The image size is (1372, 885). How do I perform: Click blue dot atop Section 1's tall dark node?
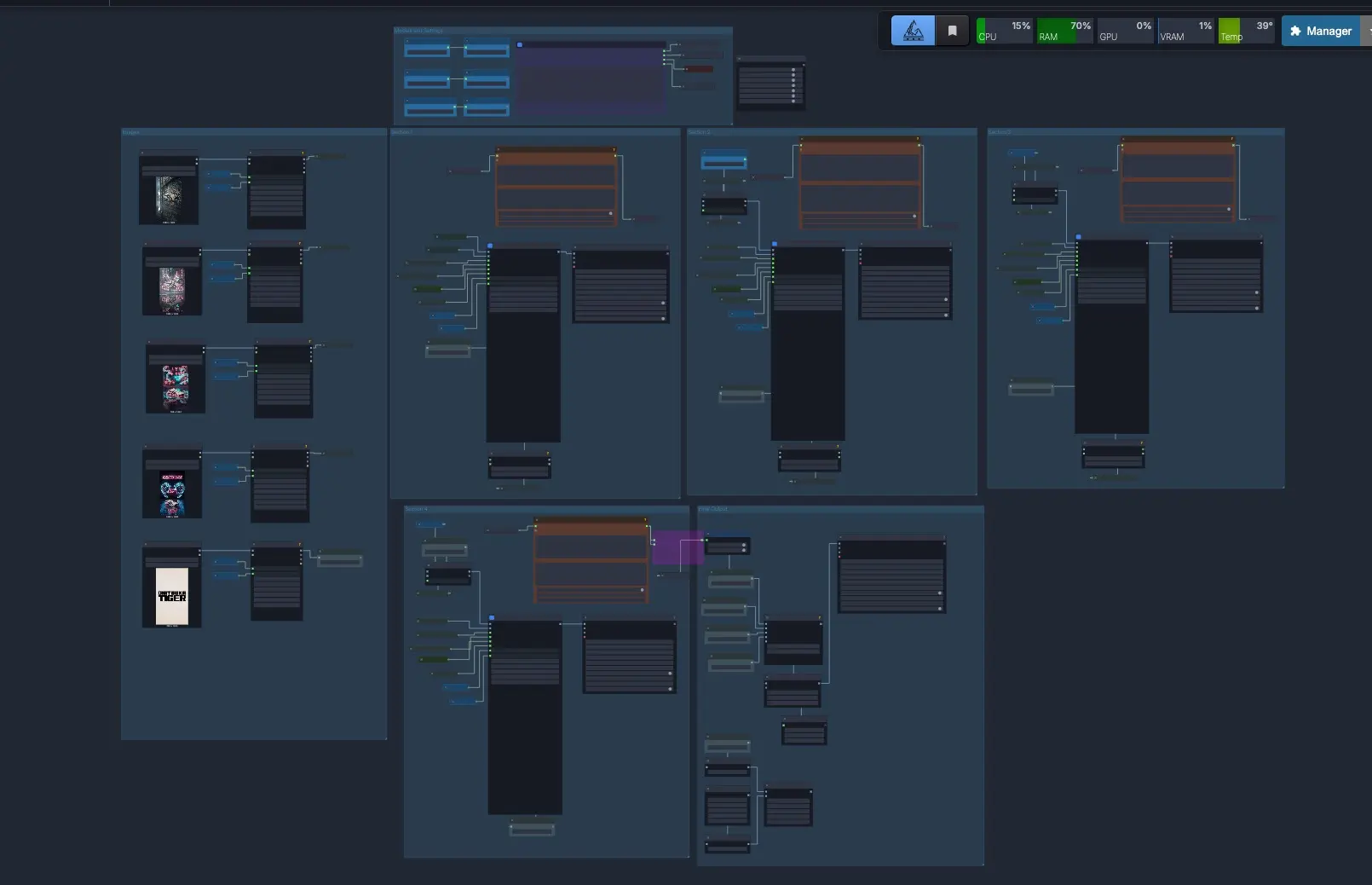tap(490, 246)
